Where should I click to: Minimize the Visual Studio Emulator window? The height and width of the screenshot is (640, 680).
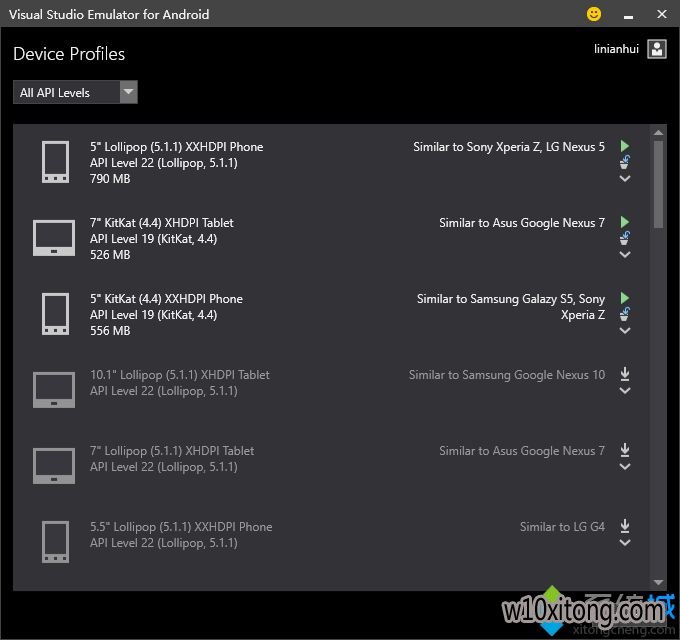pyautogui.click(x=628, y=15)
